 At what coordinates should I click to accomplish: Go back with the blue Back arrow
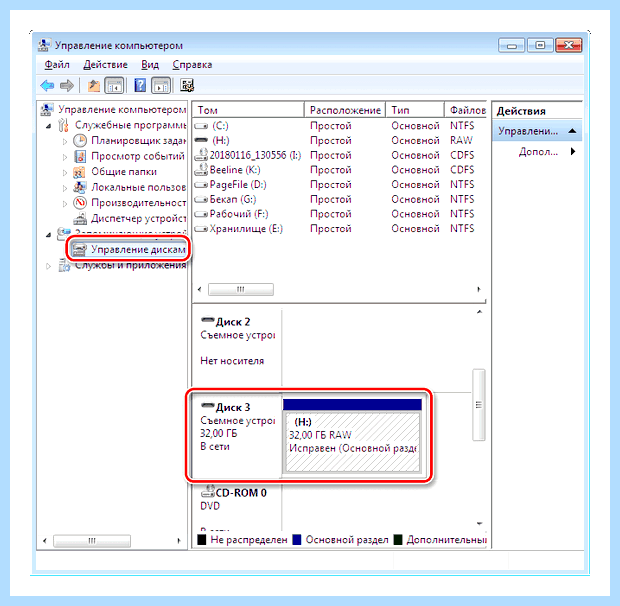click(x=47, y=85)
